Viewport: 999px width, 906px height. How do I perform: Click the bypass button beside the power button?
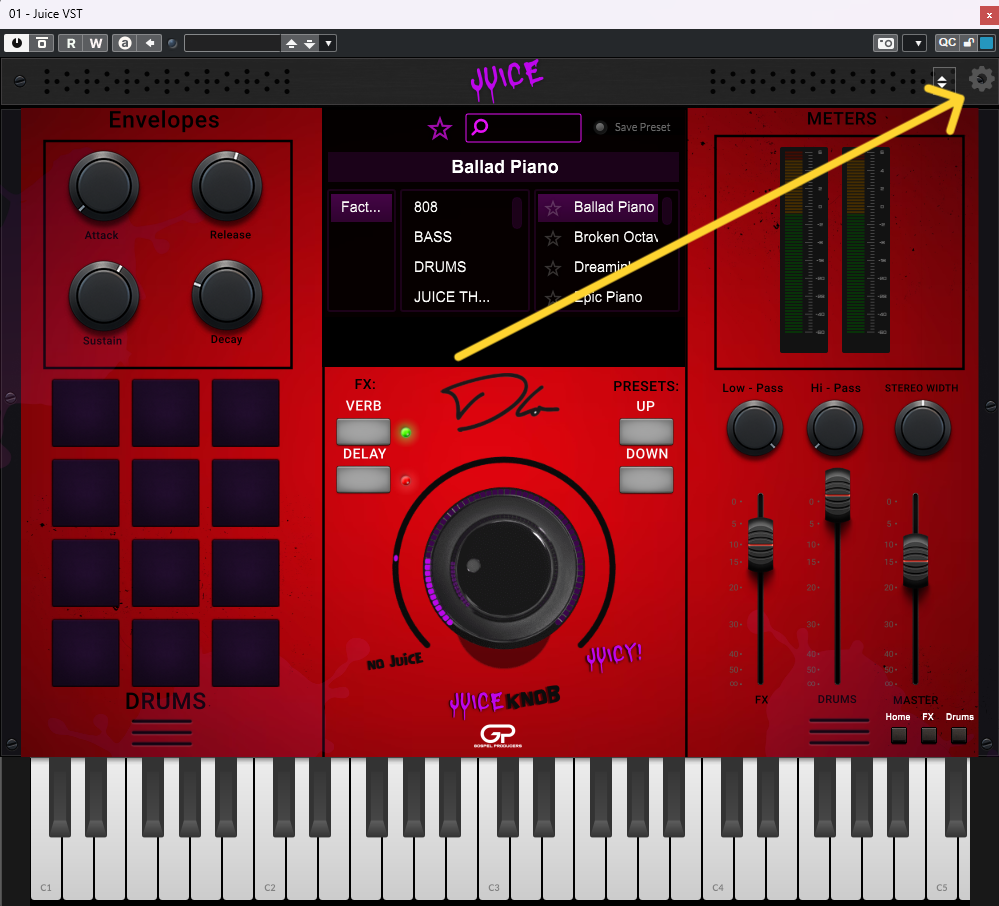point(42,43)
